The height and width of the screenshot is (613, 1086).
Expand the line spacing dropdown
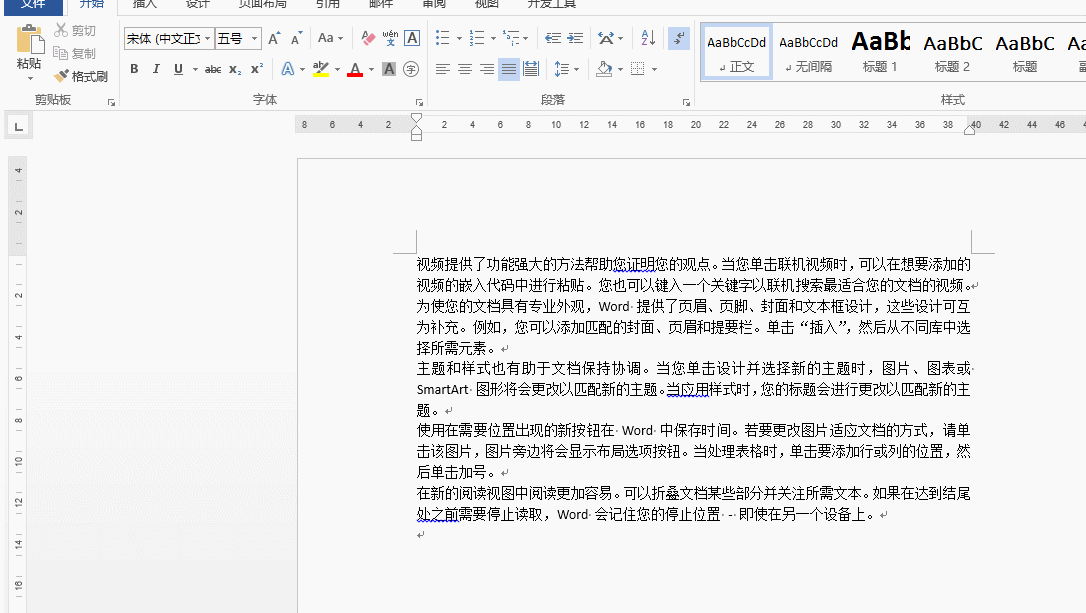[x=576, y=70]
